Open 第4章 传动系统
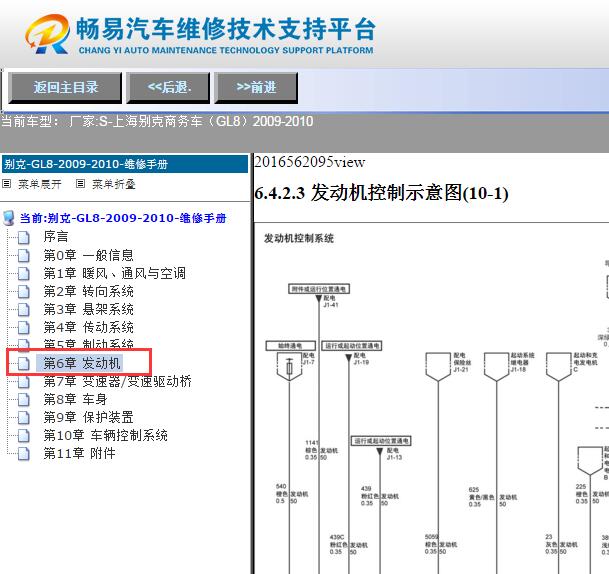Image resolution: width=609 pixels, height=574 pixels. coord(88,327)
